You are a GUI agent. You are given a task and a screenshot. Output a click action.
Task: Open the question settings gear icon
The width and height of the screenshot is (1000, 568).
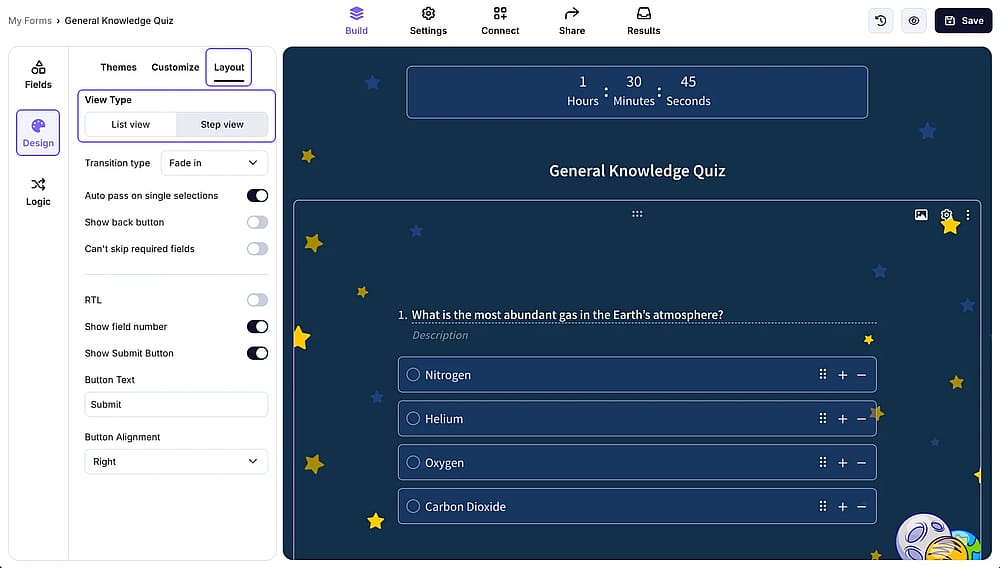tap(946, 215)
